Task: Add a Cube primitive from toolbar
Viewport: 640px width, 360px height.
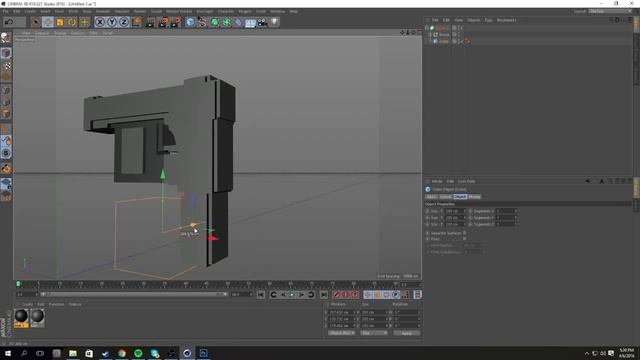Action: 190,22
